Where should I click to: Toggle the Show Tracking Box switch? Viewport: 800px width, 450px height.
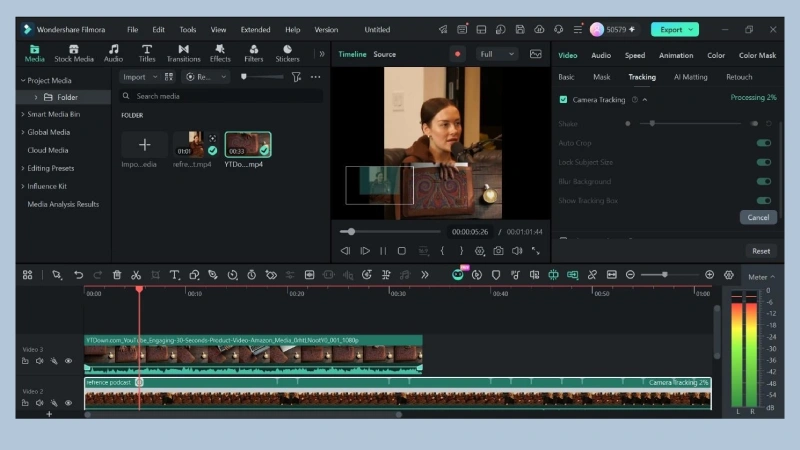coord(764,201)
